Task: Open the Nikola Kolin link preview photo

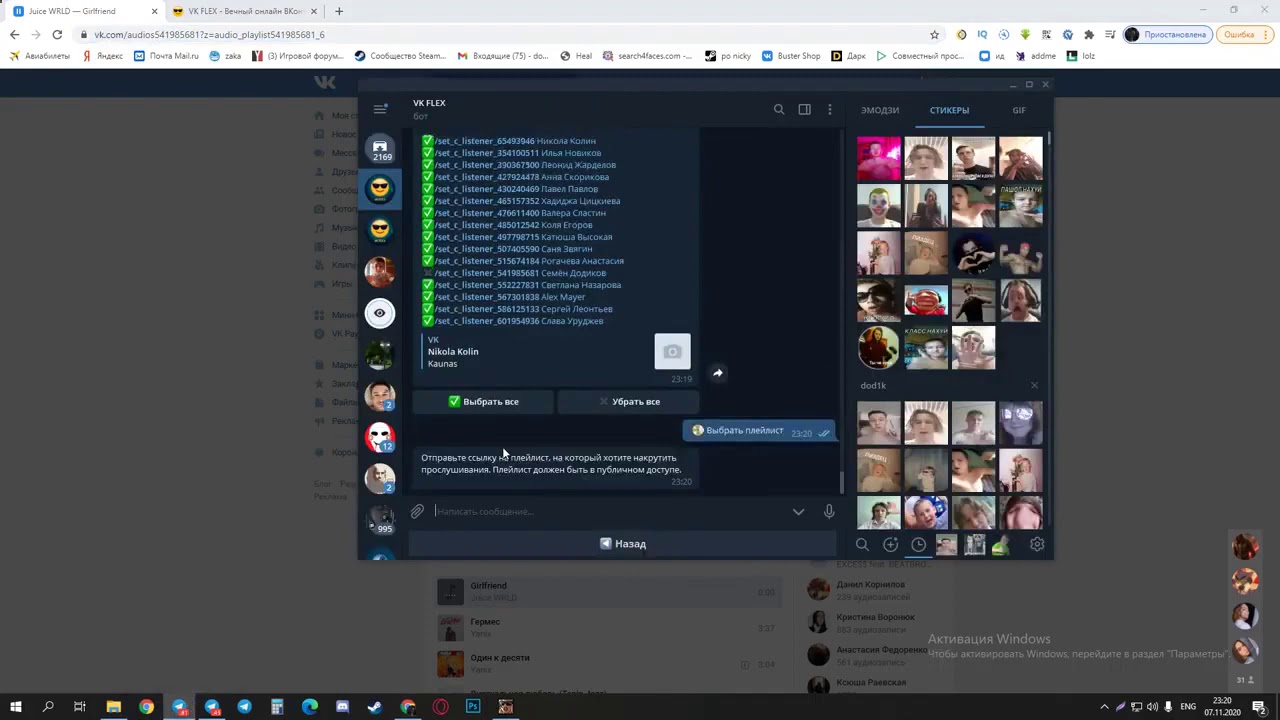Action: pyautogui.click(x=672, y=352)
